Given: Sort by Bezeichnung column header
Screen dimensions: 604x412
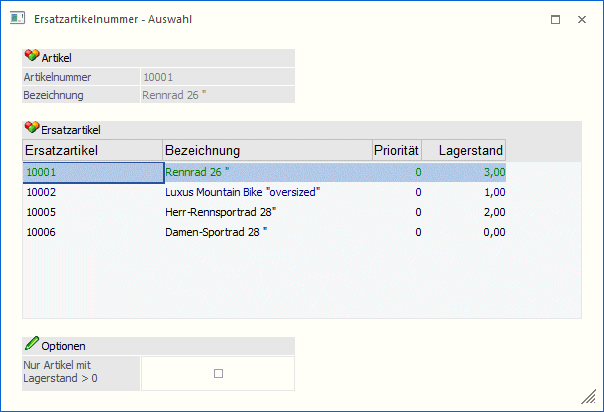Looking at the screenshot, I should pyautogui.click(x=266, y=150).
